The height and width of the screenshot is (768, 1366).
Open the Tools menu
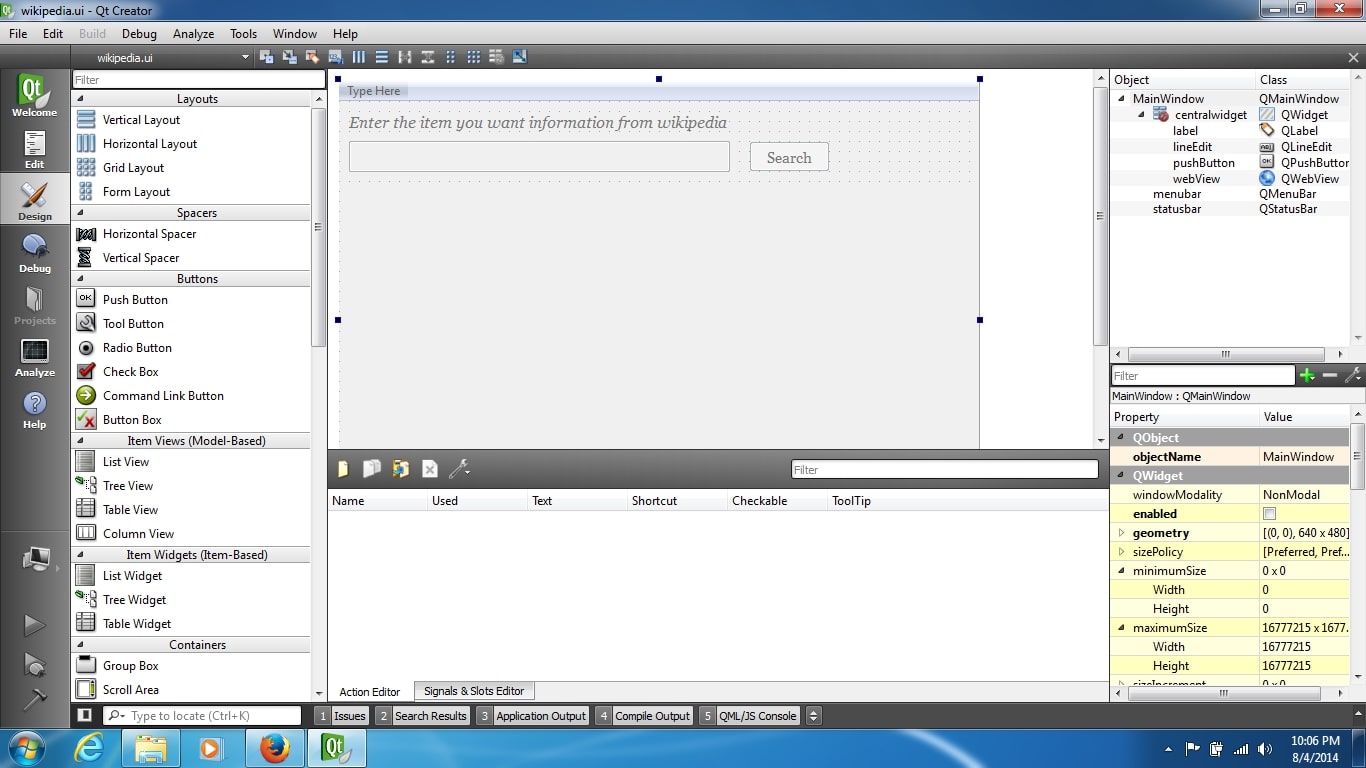[x=243, y=33]
